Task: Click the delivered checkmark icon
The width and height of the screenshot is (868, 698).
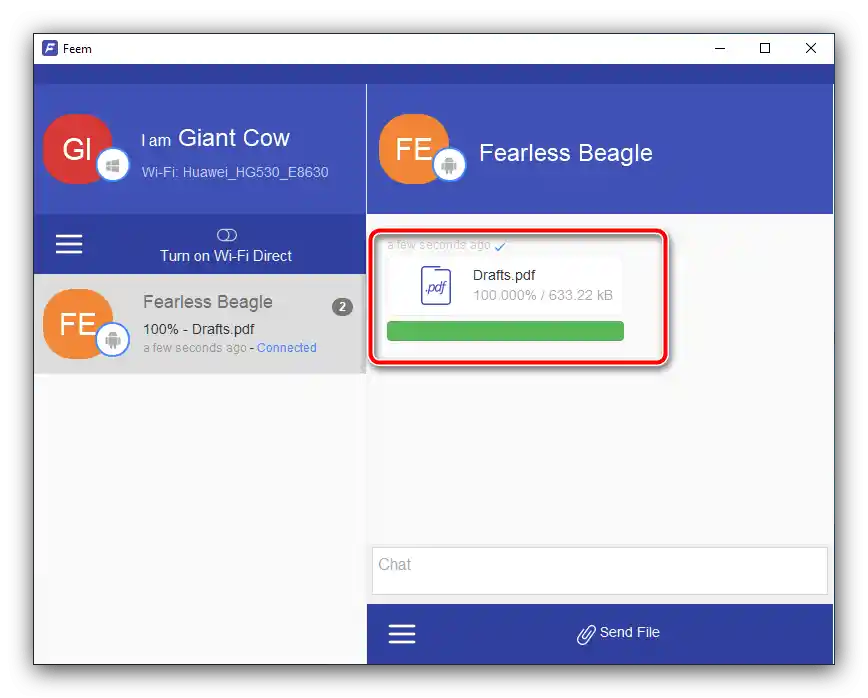Action: click(x=500, y=246)
